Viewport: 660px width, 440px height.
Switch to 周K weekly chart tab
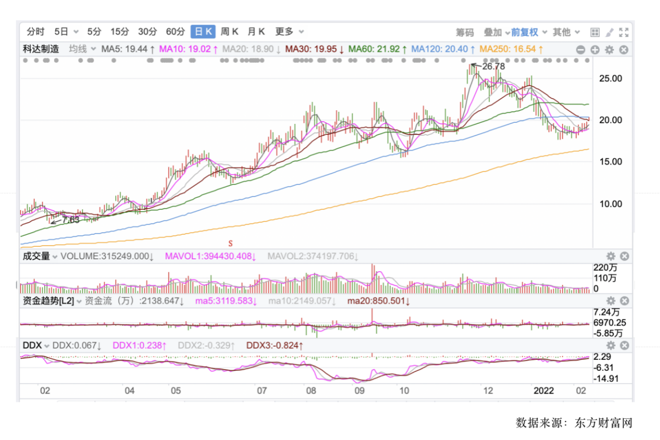pos(229,32)
